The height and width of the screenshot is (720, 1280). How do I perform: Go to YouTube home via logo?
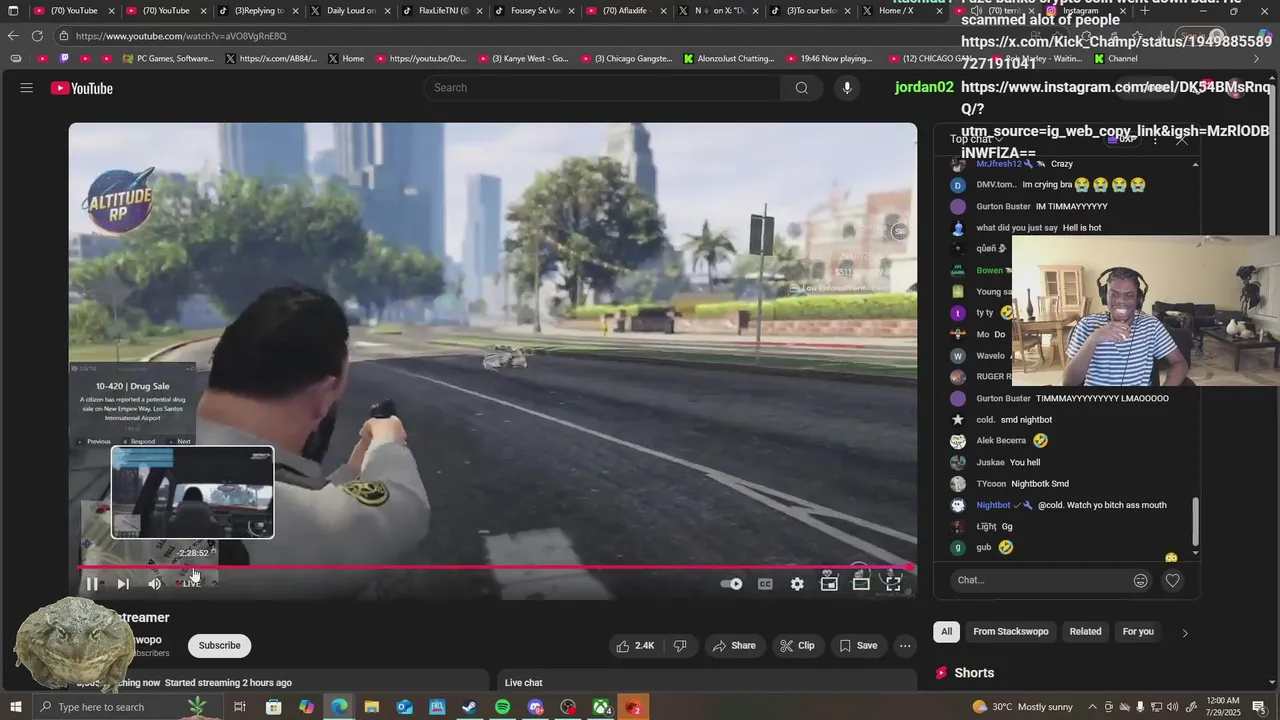click(82, 88)
